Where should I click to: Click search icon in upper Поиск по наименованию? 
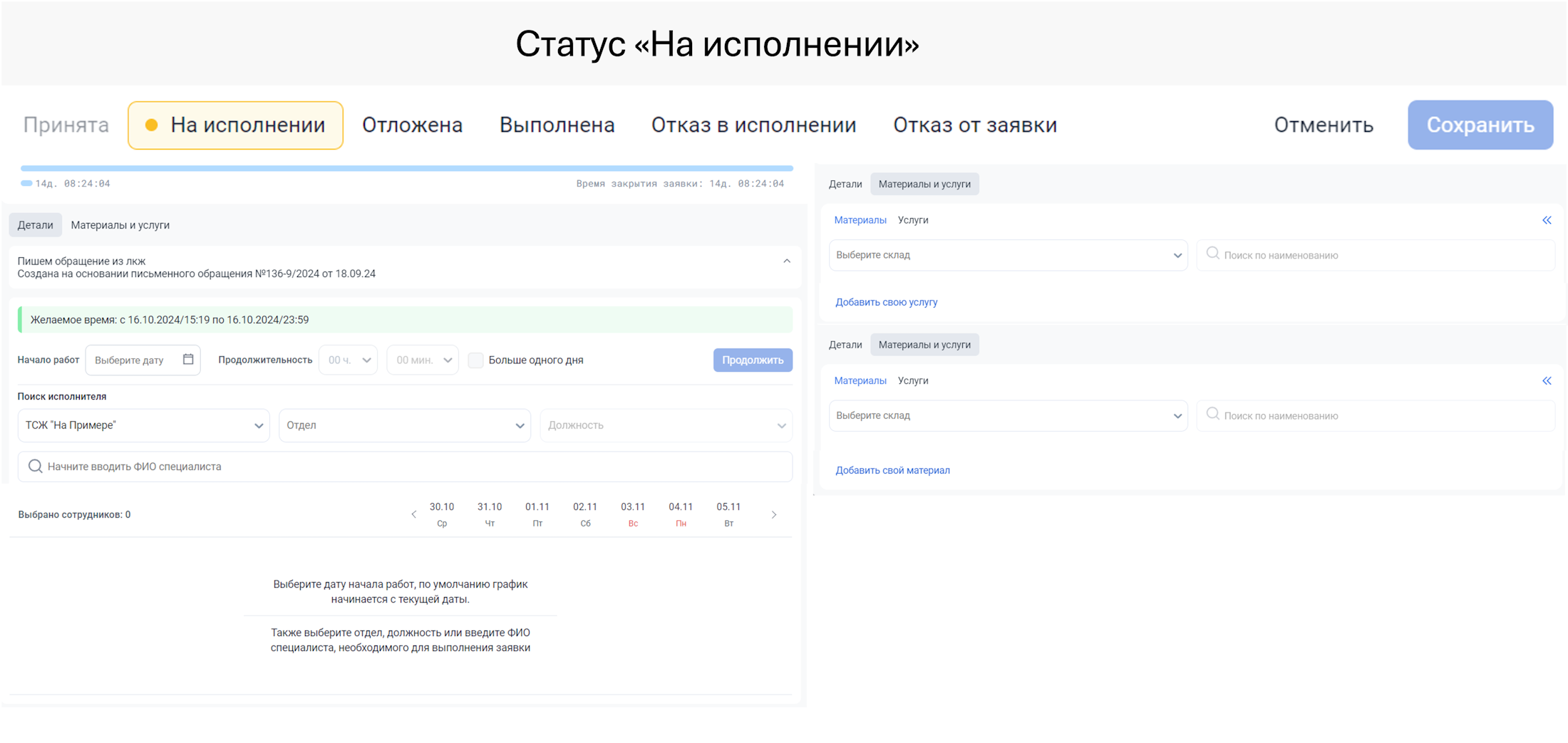click(1212, 254)
